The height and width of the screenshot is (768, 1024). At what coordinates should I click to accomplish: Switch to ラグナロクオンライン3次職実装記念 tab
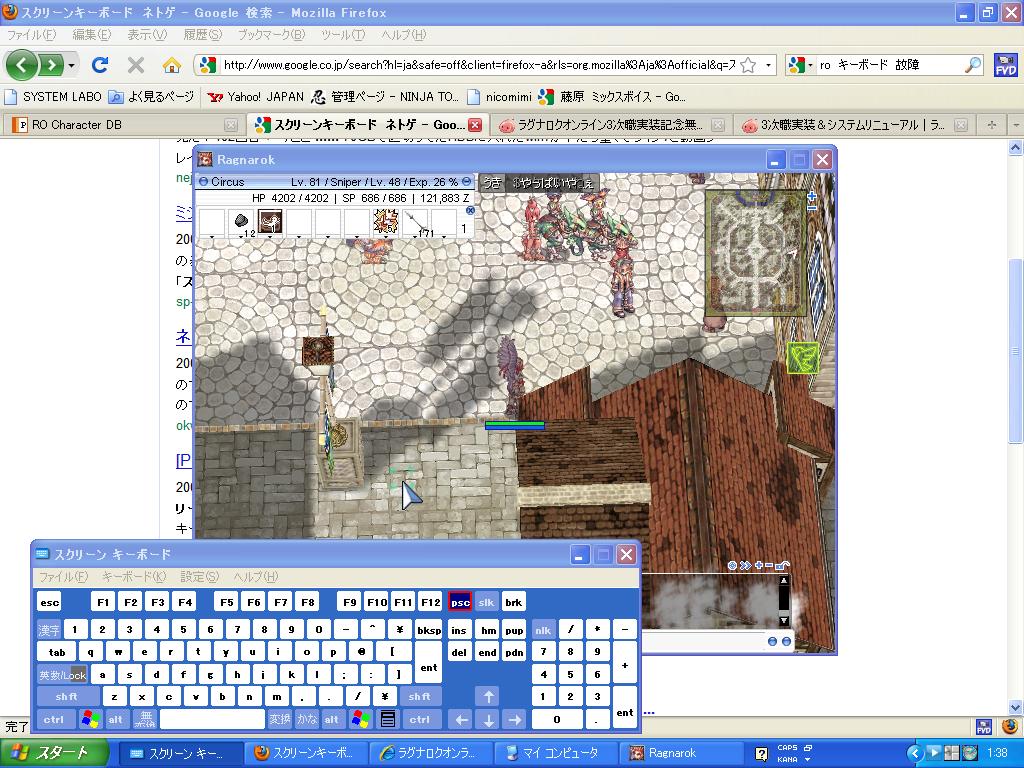coord(612,124)
